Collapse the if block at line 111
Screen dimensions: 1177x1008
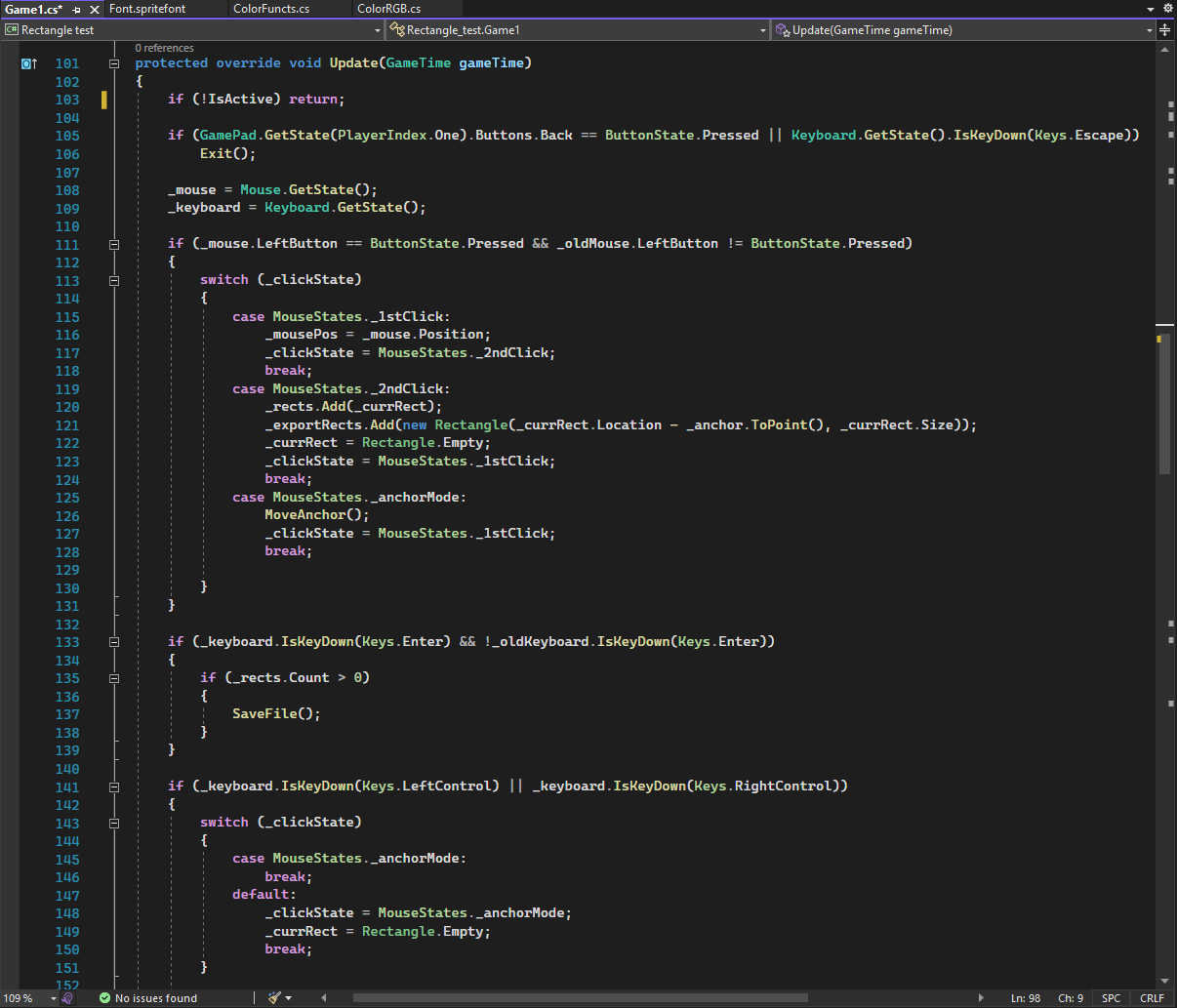click(114, 244)
